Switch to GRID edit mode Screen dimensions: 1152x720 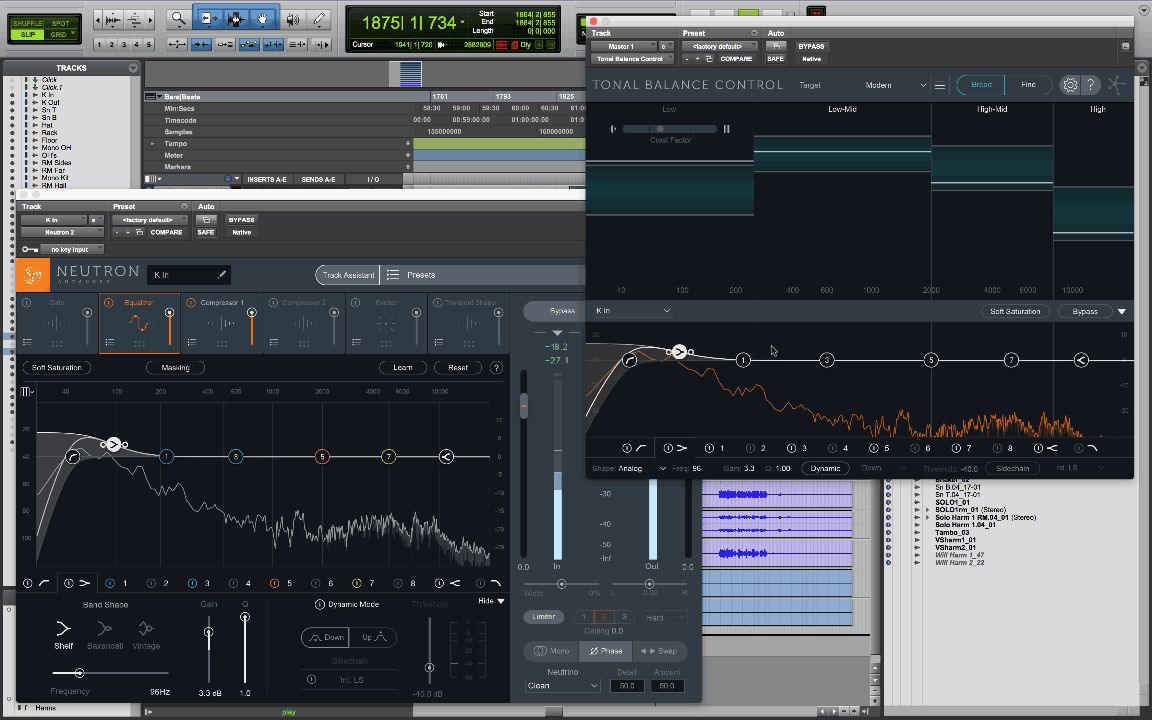(58, 35)
